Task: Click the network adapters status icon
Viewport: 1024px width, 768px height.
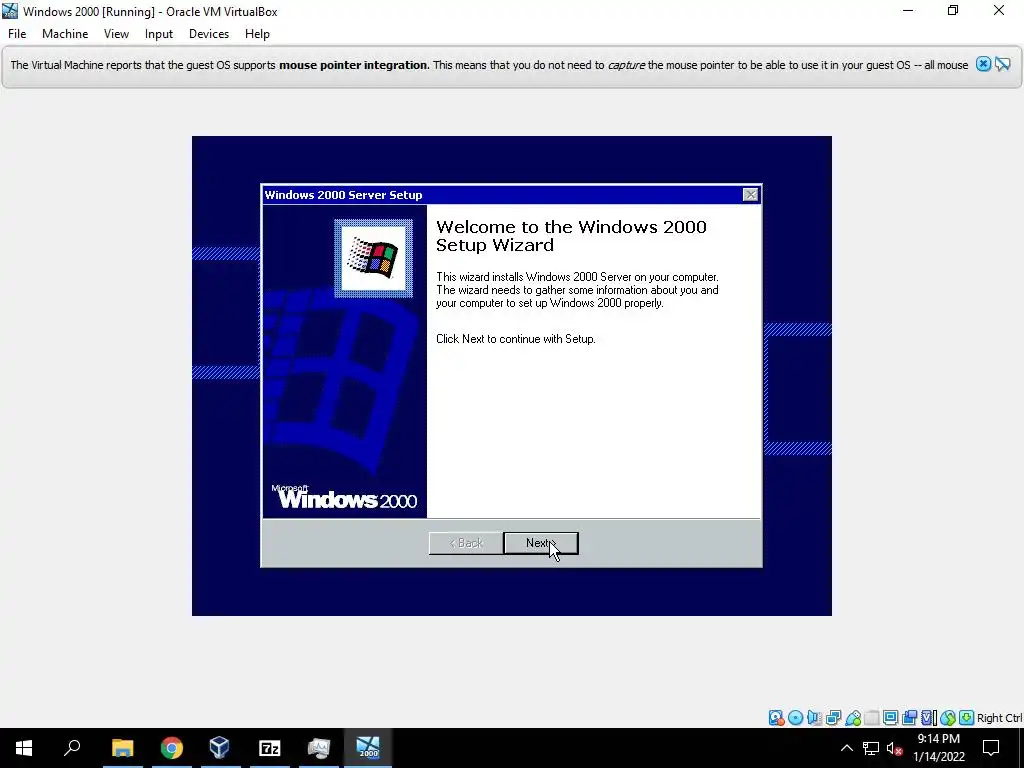Action: pos(833,718)
